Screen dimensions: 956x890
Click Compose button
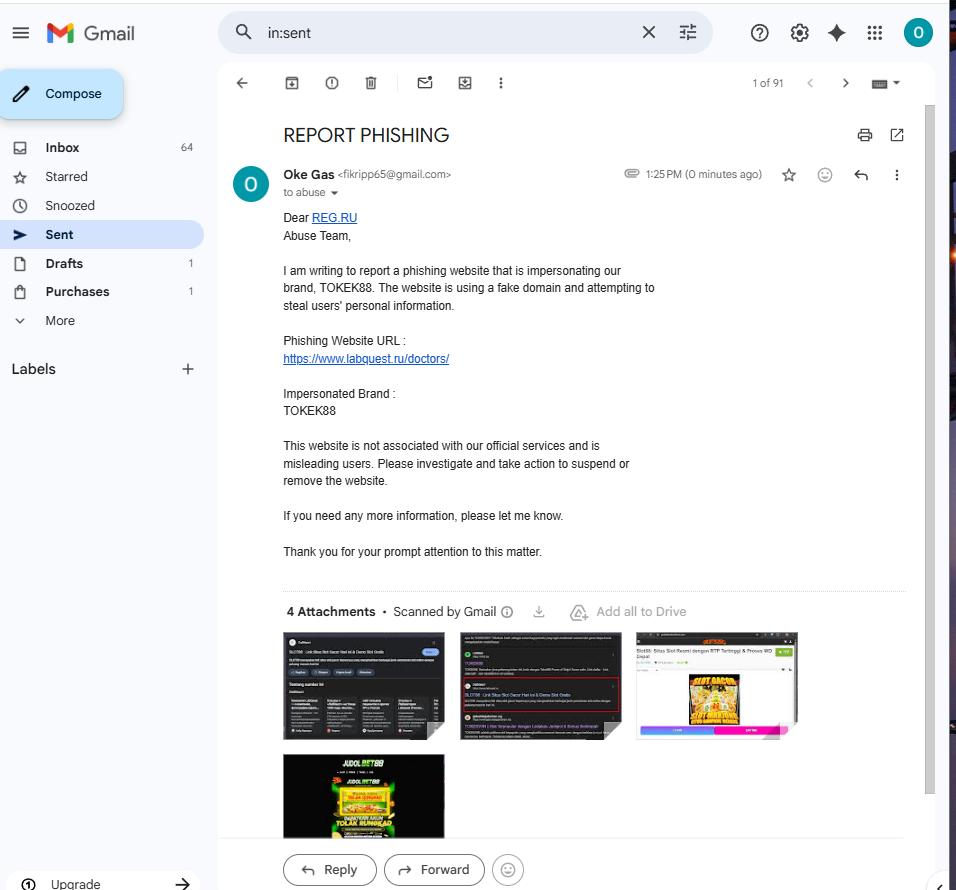62,94
